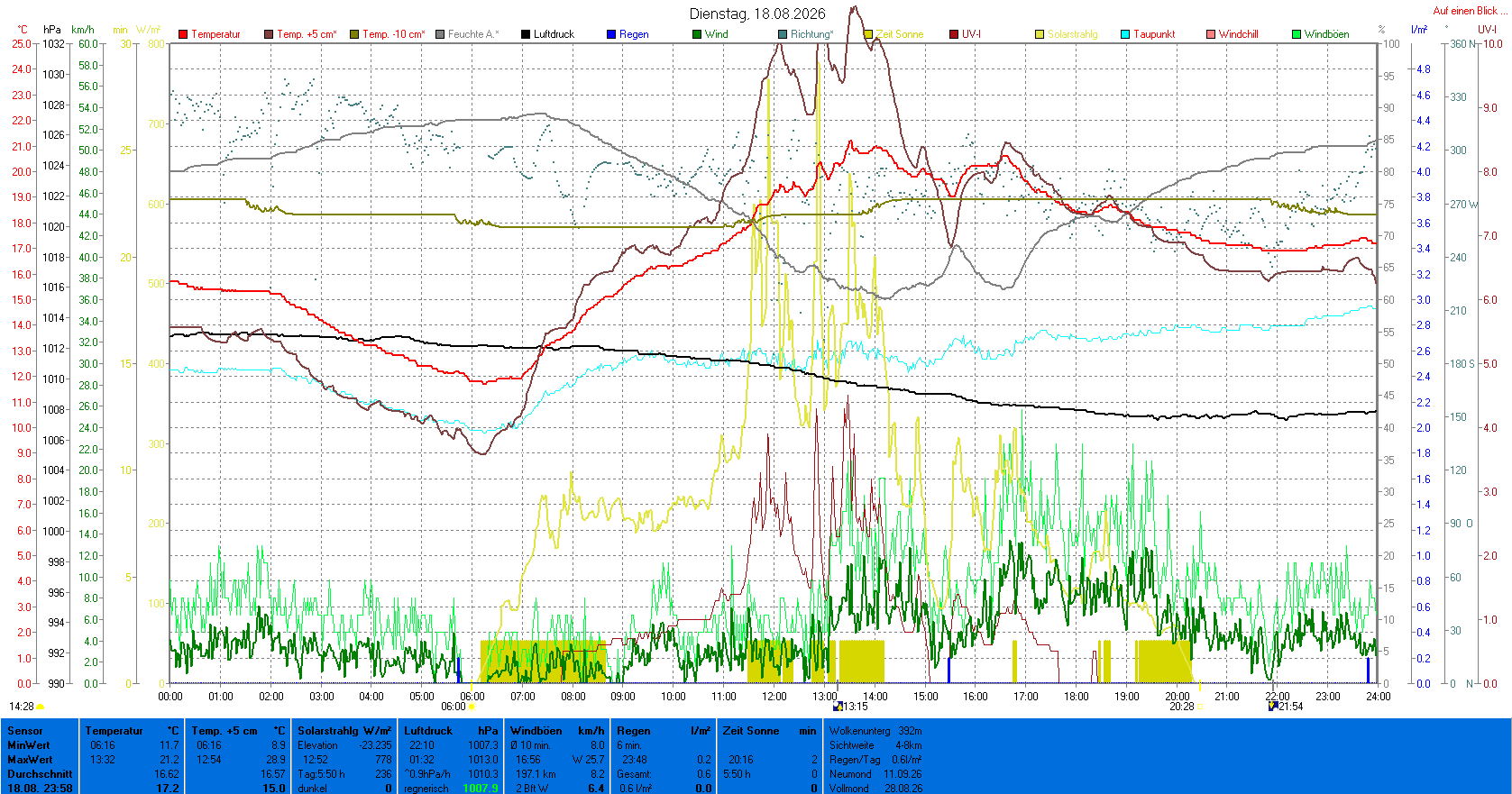Click the max gust value 'W 25.7'

coord(589,760)
